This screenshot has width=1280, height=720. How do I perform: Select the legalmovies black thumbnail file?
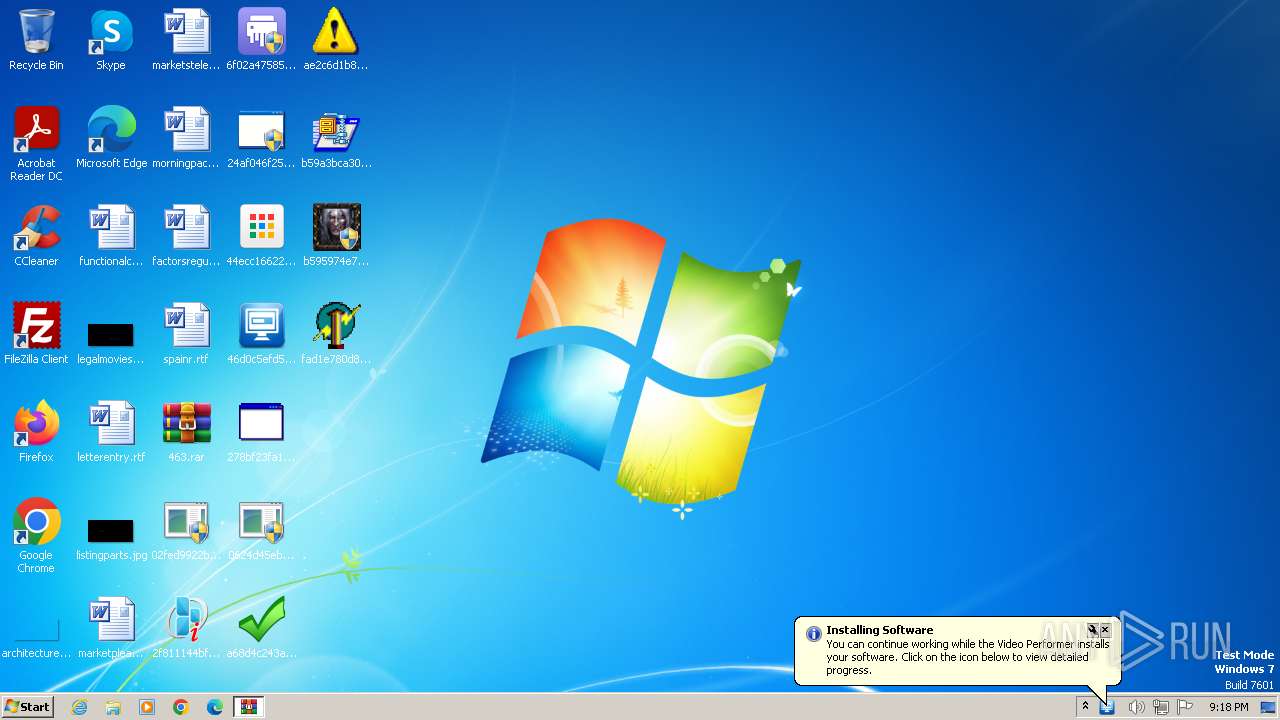click(111, 342)
